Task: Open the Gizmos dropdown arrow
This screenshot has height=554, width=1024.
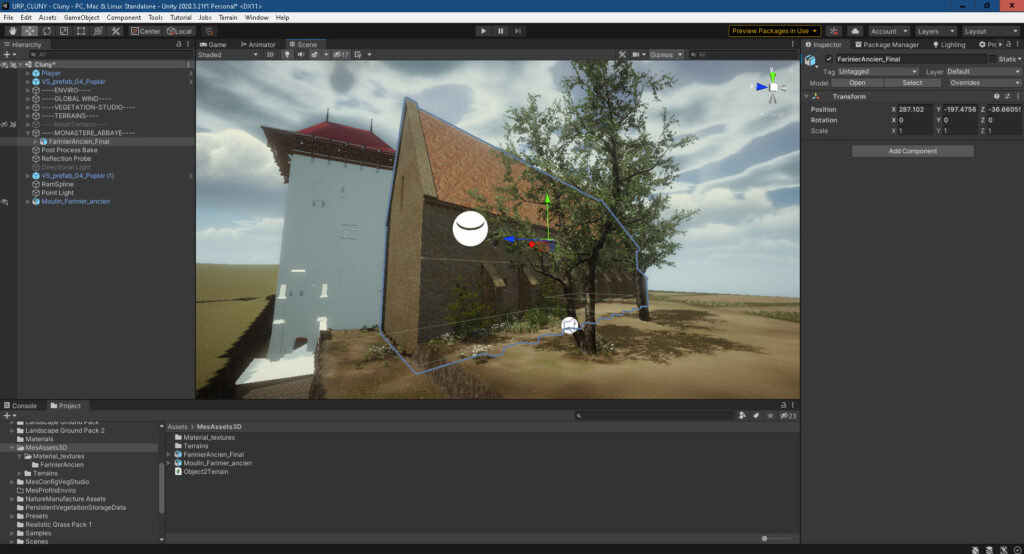Action: click(680, 55)
